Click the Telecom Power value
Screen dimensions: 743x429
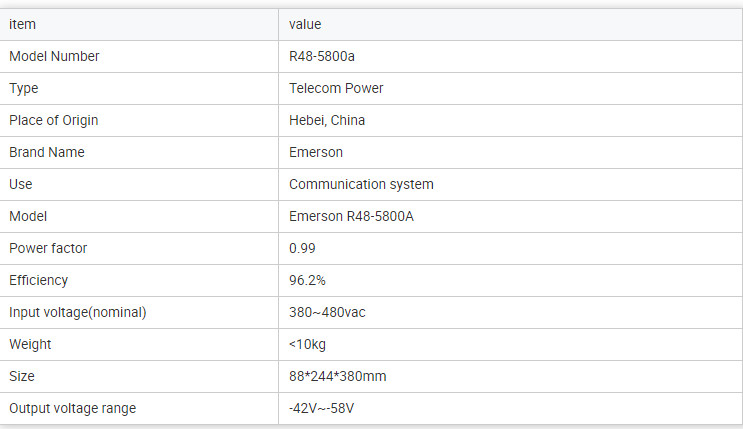tap(336, 88)
